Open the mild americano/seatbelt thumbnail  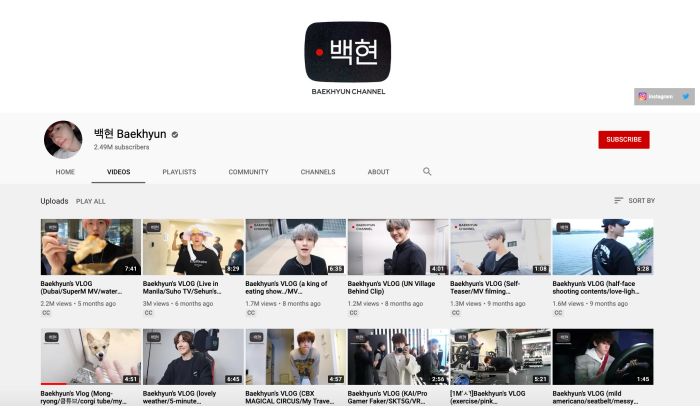click(603, 357)
